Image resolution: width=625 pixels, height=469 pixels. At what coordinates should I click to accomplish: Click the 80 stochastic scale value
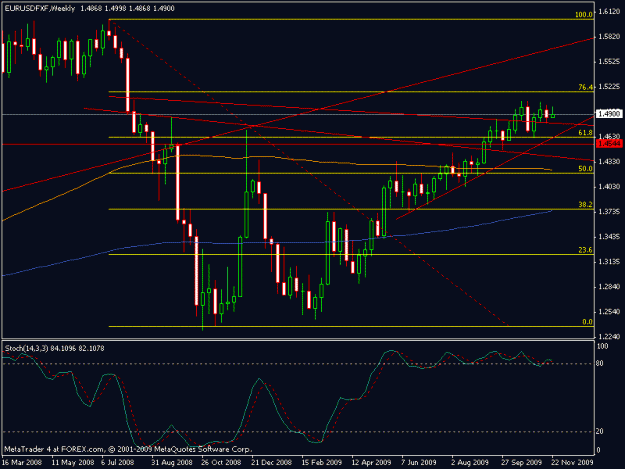(x=600, y=363)
